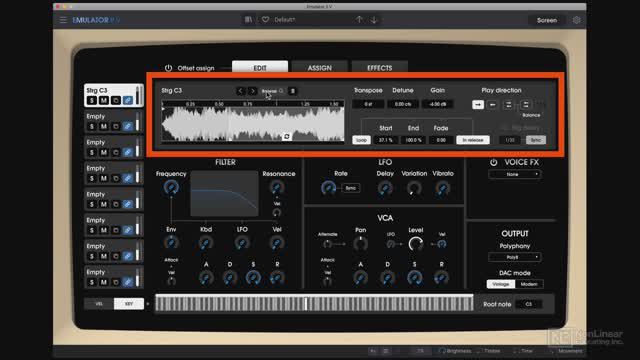This screenshot has width=640, height=360.
Task: Set play direction to reverse arrow
Action: click(492, 104)
